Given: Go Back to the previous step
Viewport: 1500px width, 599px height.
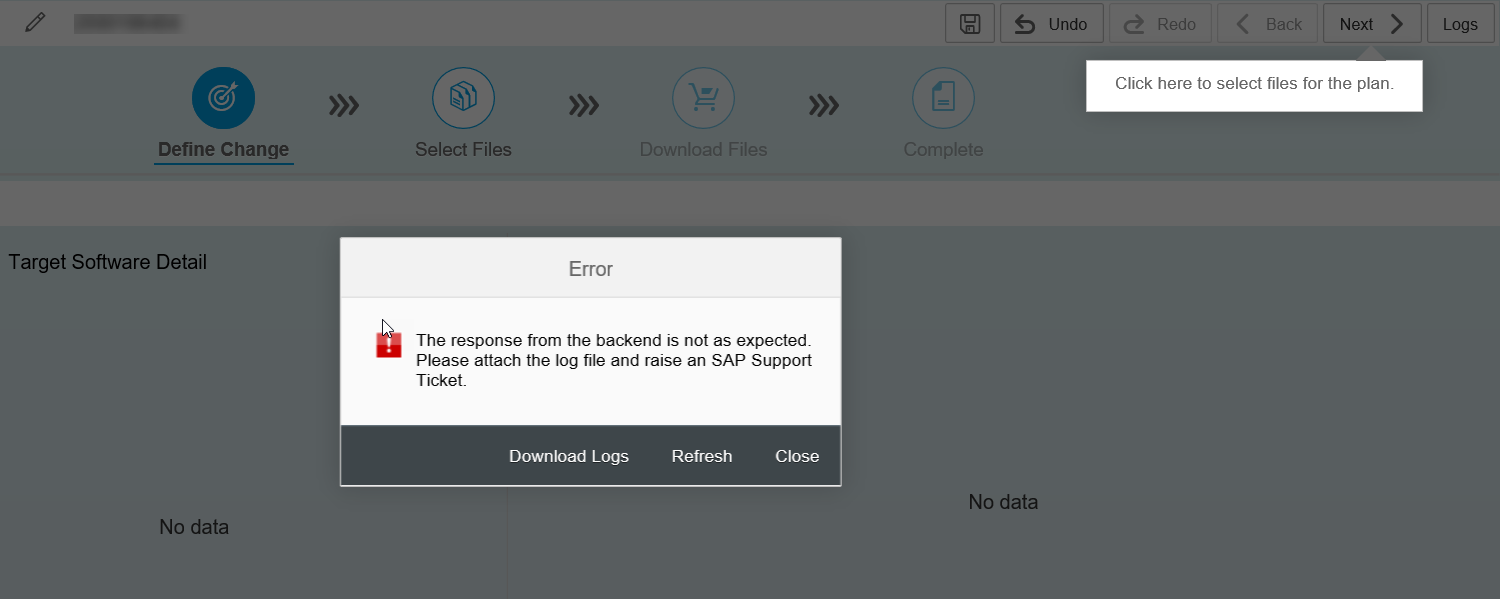Looking at the screenshot, I should coord(1269,24).
